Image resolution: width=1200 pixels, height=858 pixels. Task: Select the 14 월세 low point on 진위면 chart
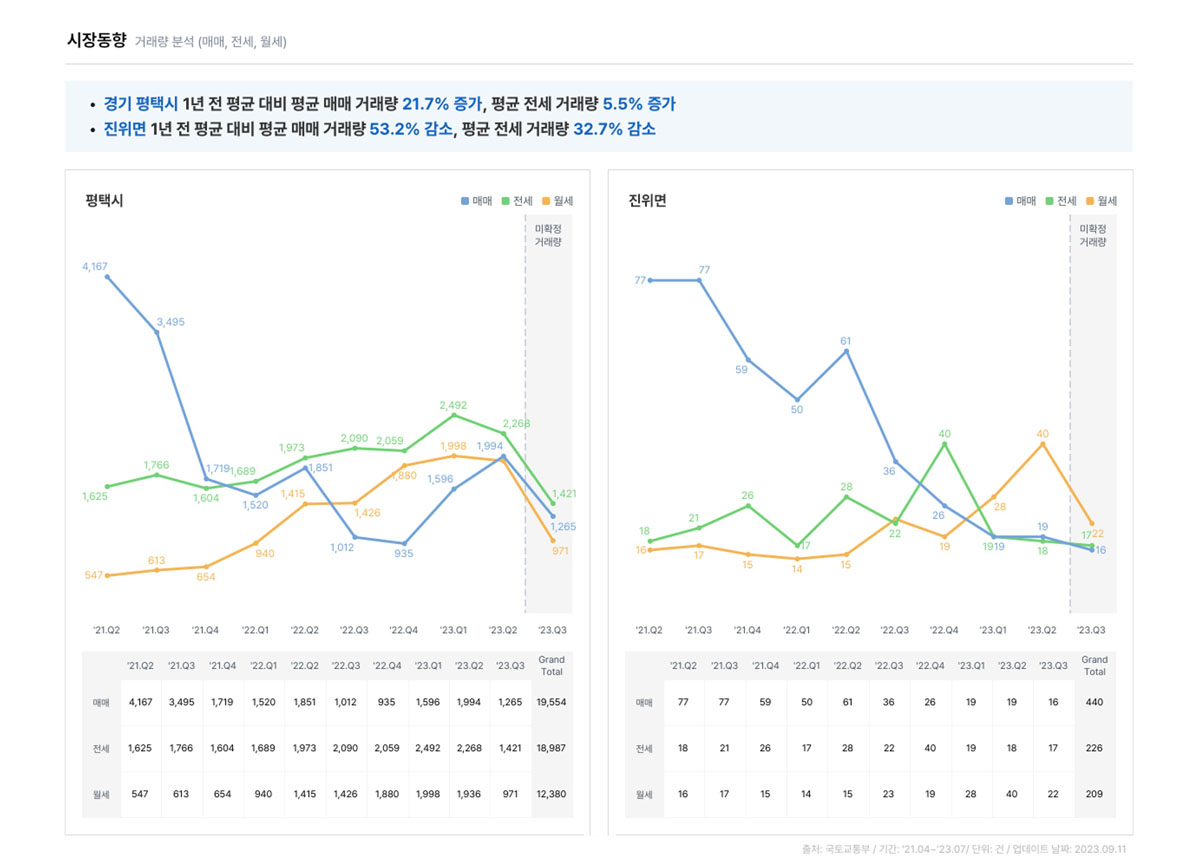[797, 558]
